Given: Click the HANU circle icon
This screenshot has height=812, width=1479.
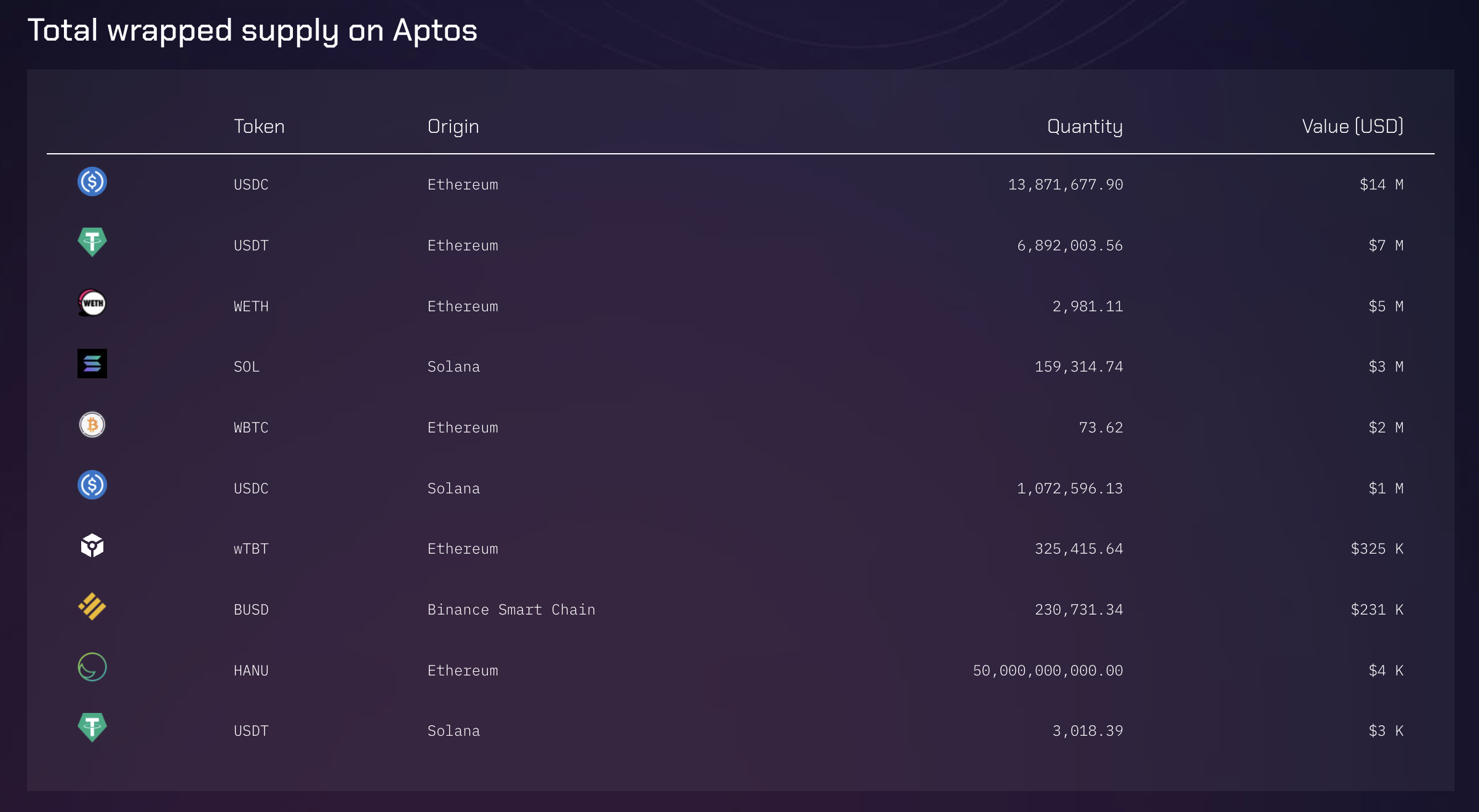Looking at the screenshot, I should pyautogui.click(x=92, y=667).
